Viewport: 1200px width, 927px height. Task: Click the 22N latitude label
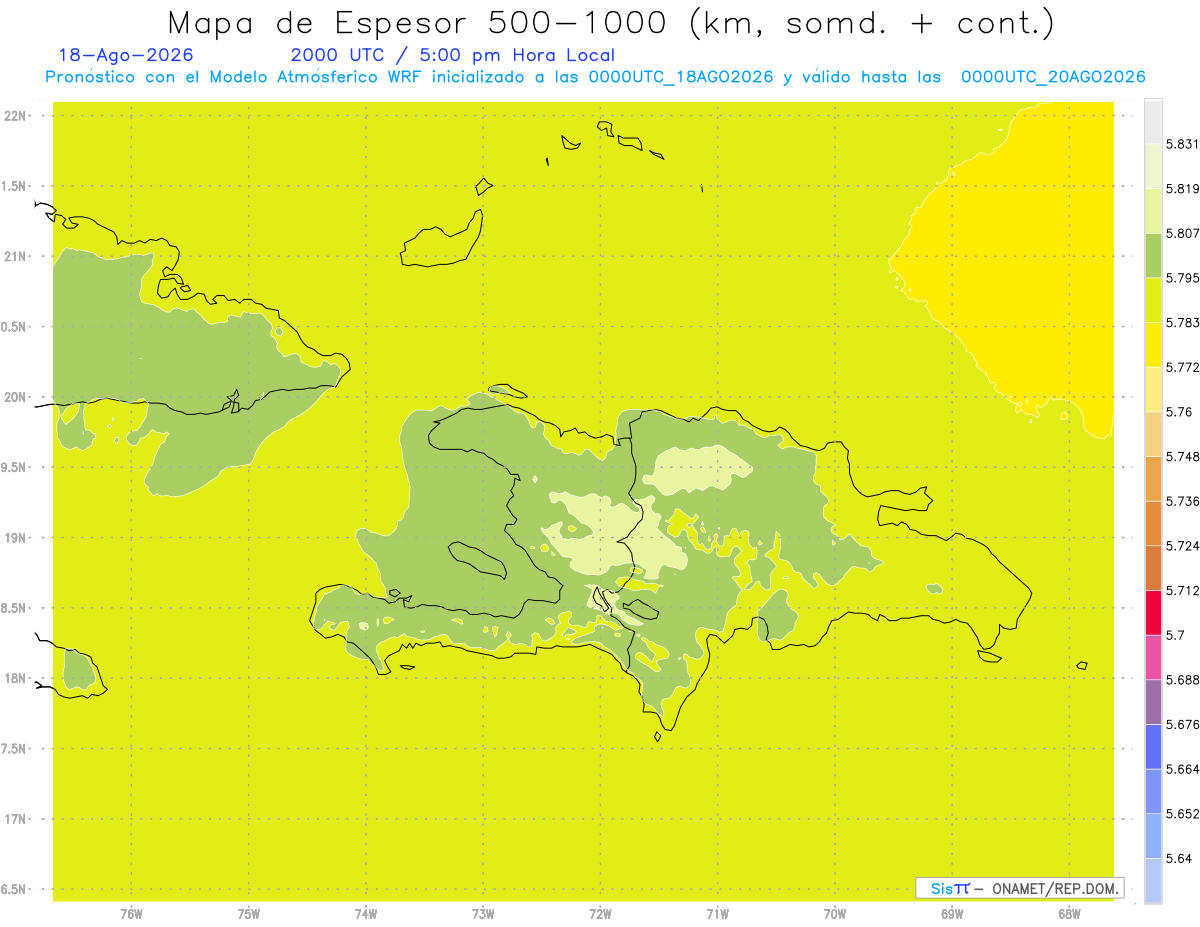tap(17, 116)
